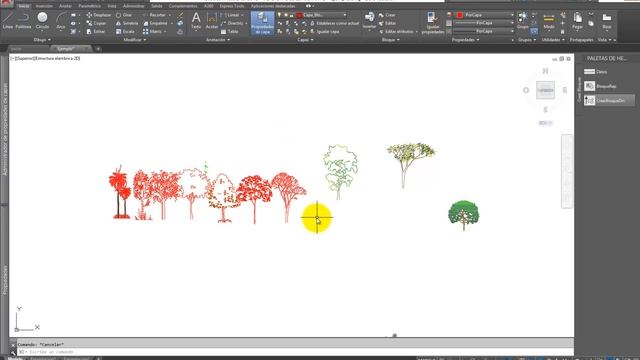Switch to the Express Tools tab

coord(232,6)
